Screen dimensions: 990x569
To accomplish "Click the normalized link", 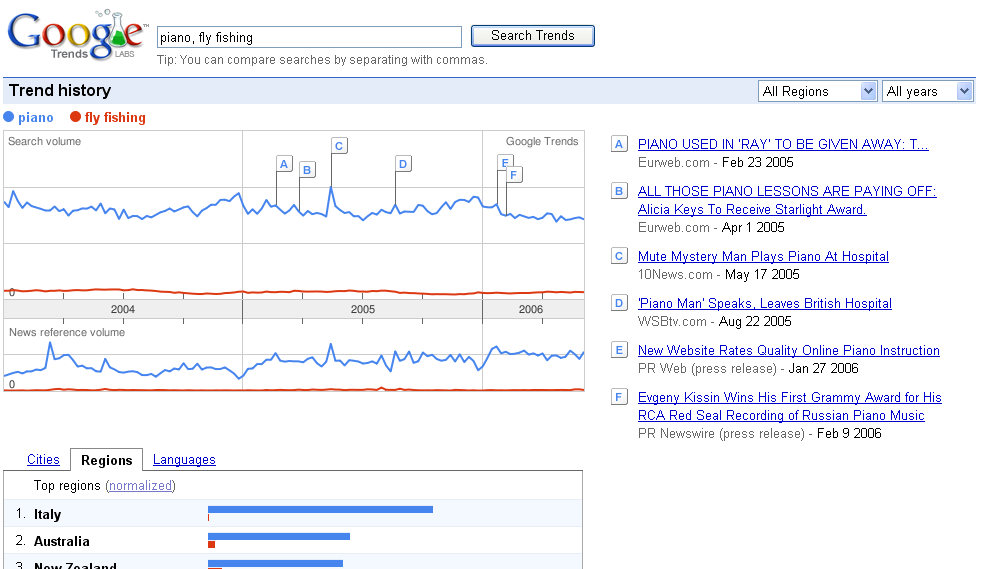I will click(x=141, y=486).
